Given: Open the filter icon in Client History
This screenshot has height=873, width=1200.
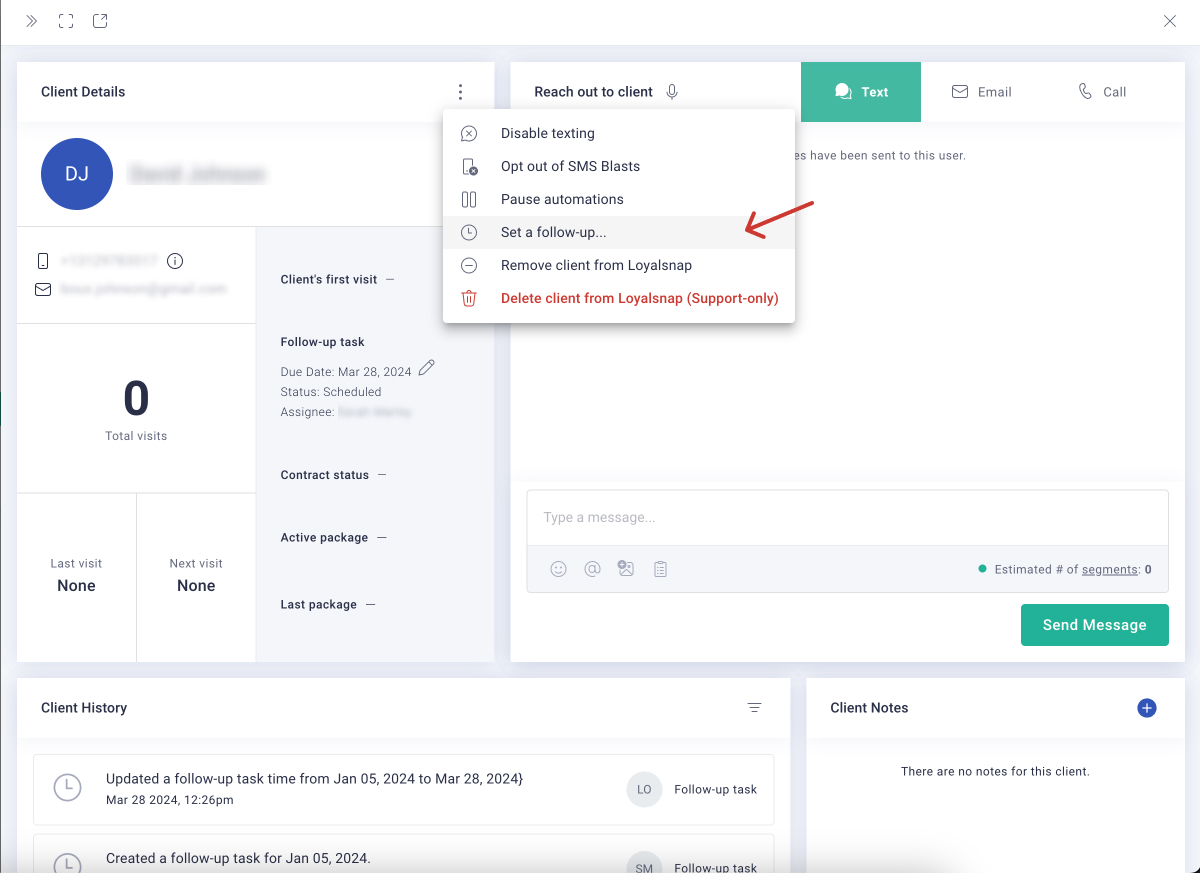Looking at the screenshot, I should [755, 707].
